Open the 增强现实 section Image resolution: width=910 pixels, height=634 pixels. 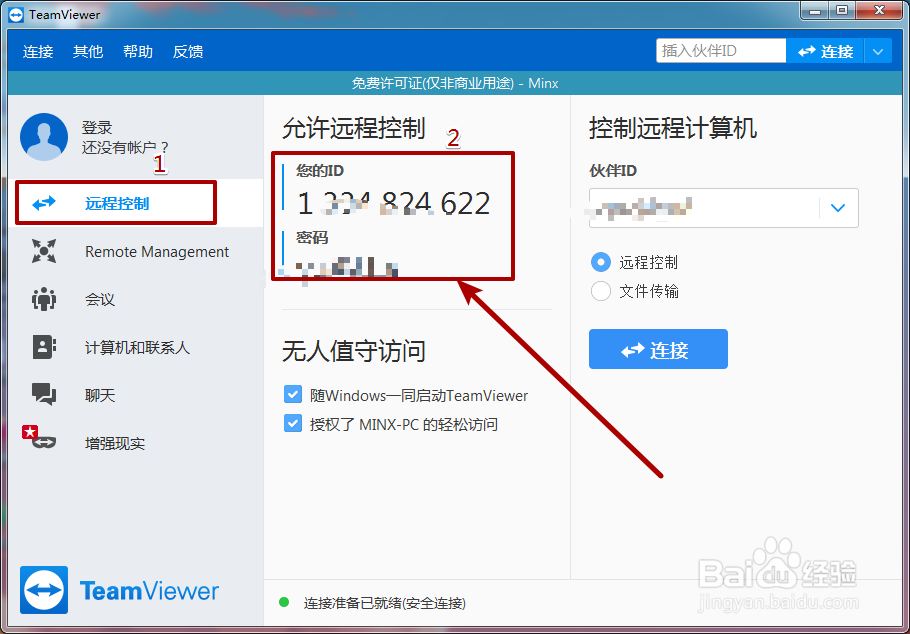click(x=136, y=444)
